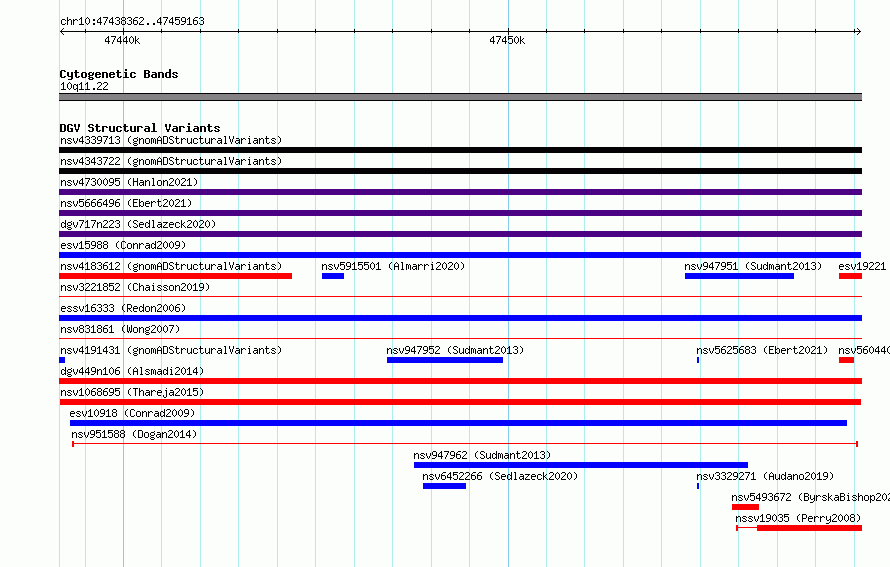Click the Cytogenetic Bands track title
The height and width of the screenshot is (567, 890).
[x=119, y=74]
